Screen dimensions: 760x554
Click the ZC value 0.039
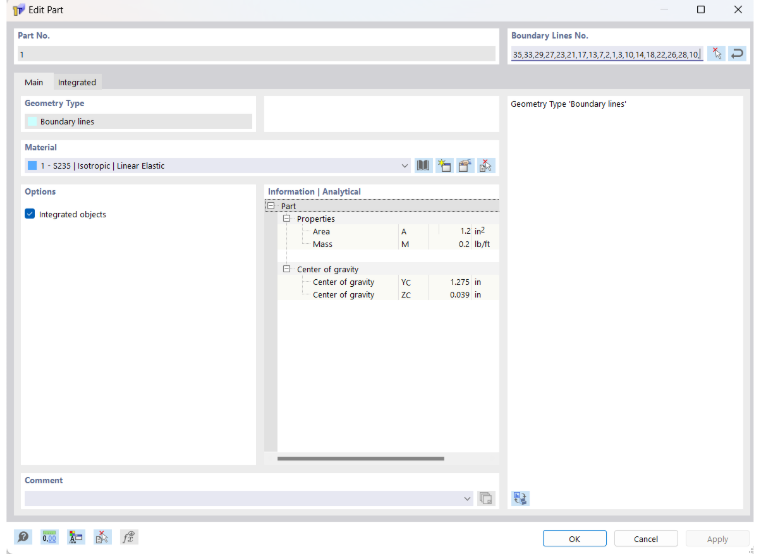pyautogui.click(x=459, y=294)
